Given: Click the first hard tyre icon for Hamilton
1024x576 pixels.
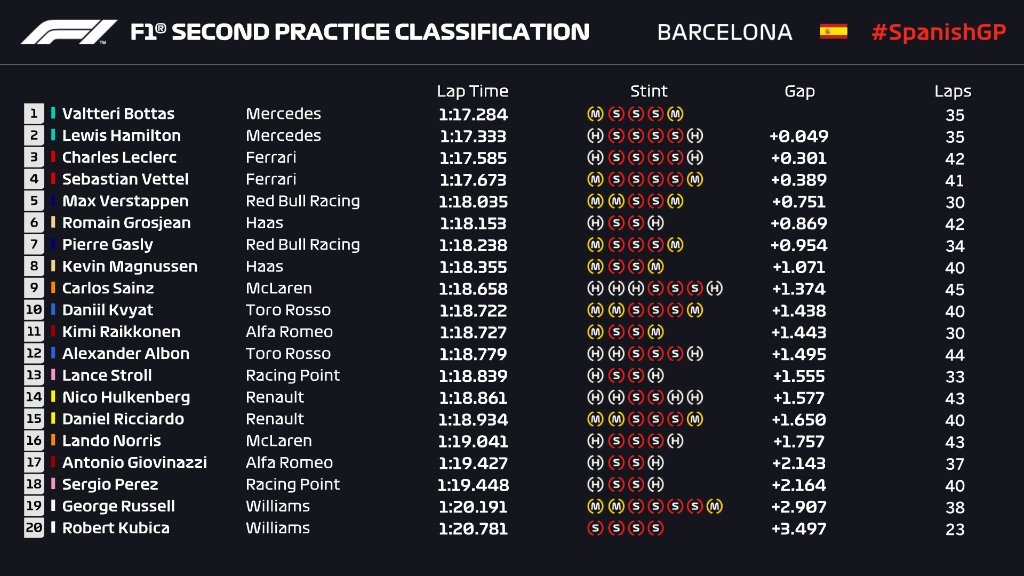Looking at the screenshot, I should point(595,136).
